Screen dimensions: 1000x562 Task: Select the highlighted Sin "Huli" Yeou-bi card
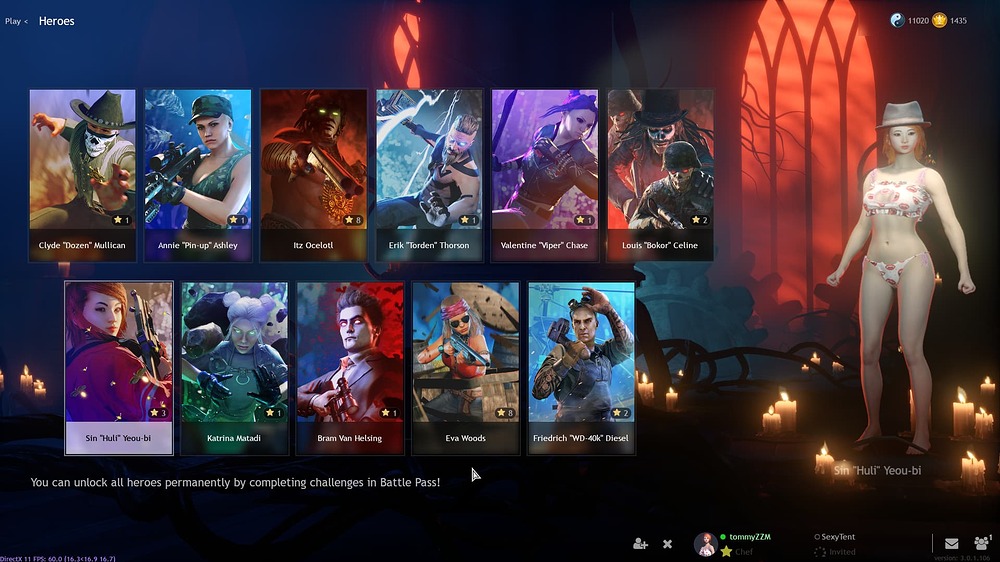(x=119, y=368)
